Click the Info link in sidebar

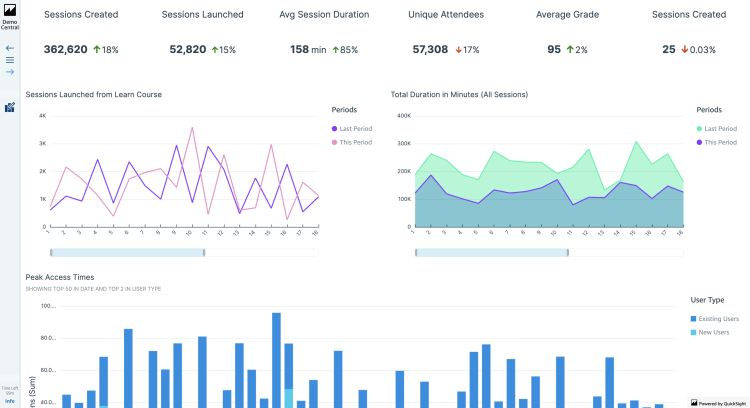[x=9, y=400]
